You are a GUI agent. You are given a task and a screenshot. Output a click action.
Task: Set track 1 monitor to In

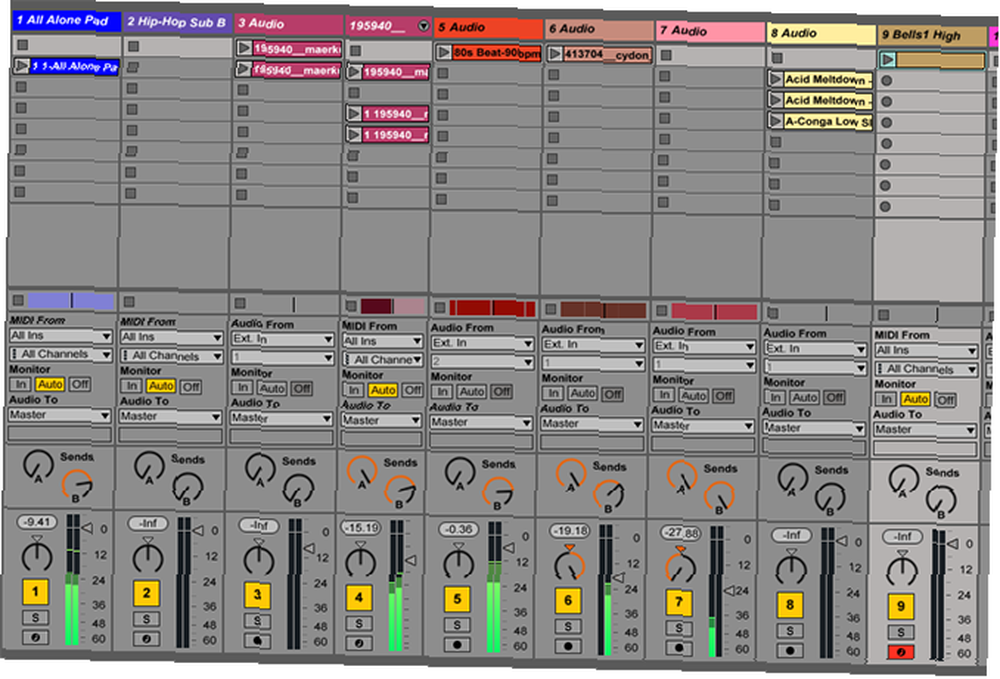[x=21, y=384]
